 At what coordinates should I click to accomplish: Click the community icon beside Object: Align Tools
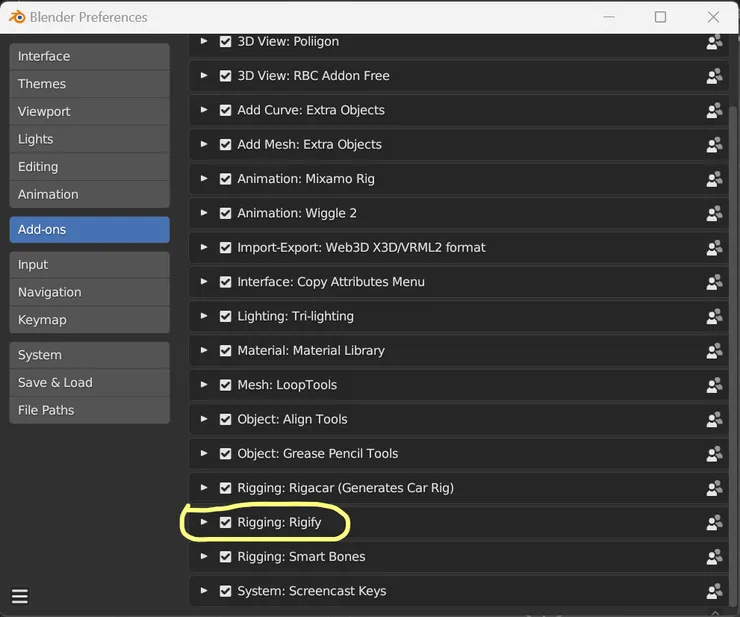coord(714,419)
